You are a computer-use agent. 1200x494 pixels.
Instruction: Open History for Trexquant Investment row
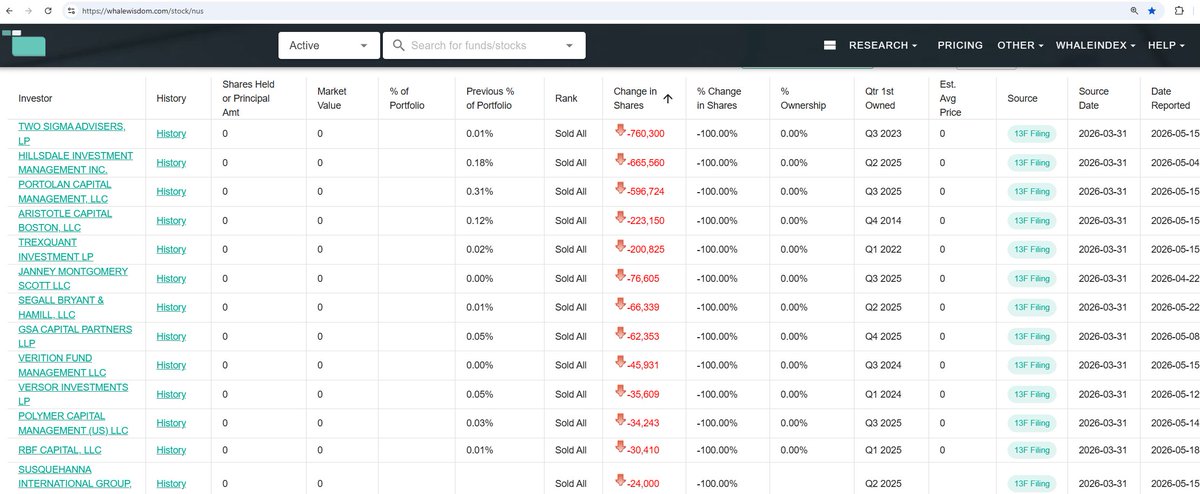click(x=171, y=249)
